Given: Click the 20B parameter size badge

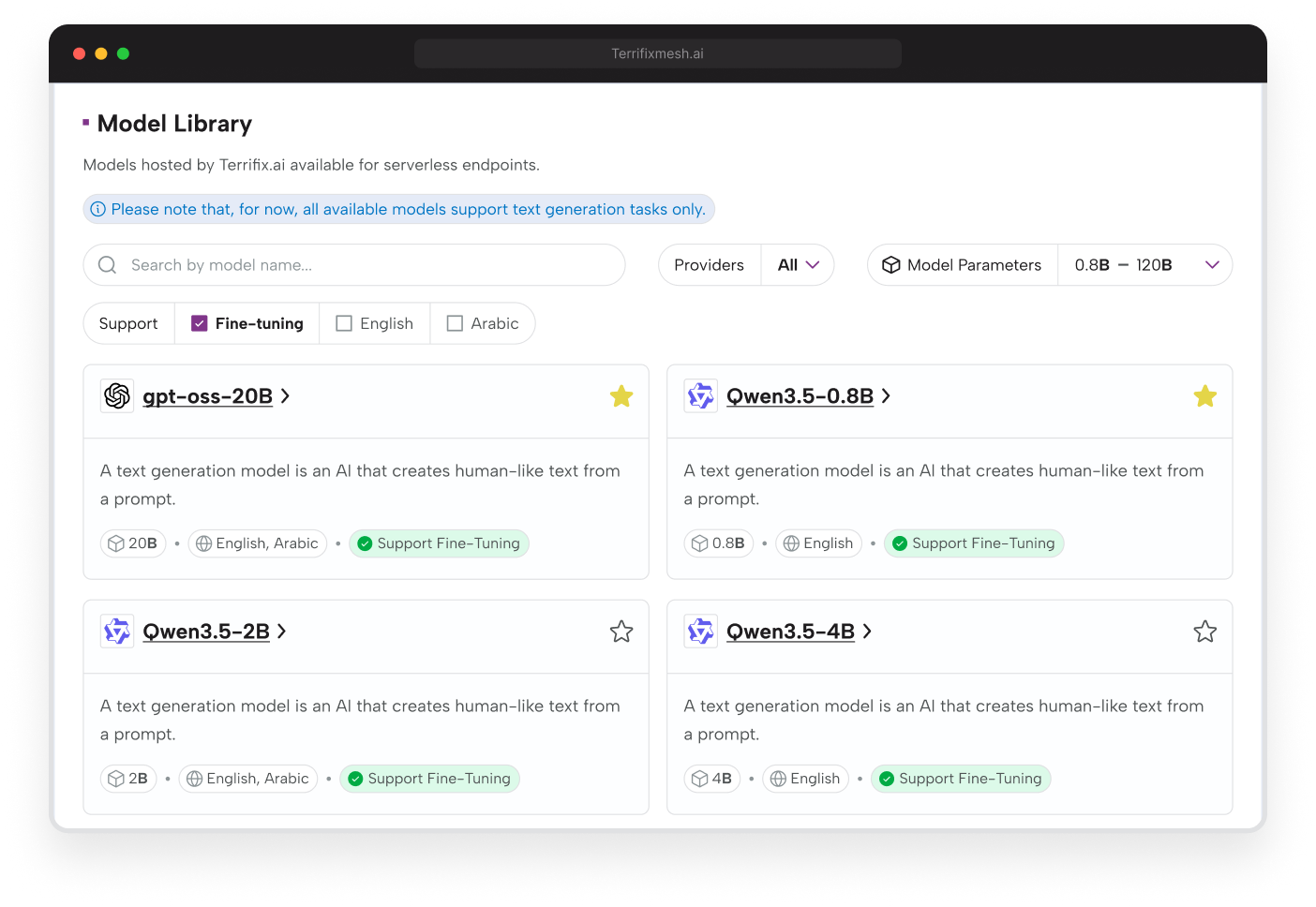Looking at the screenshot, I should click(133, 543).
